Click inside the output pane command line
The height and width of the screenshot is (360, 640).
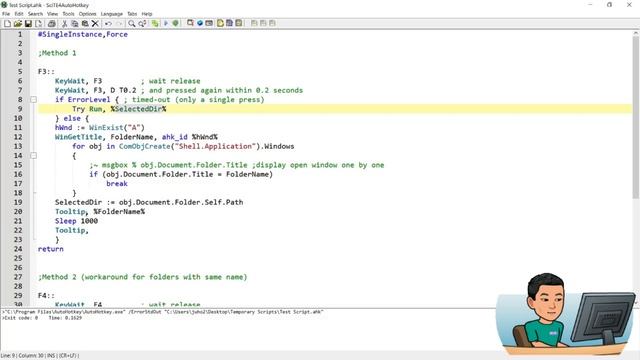(x=163, y=312)
